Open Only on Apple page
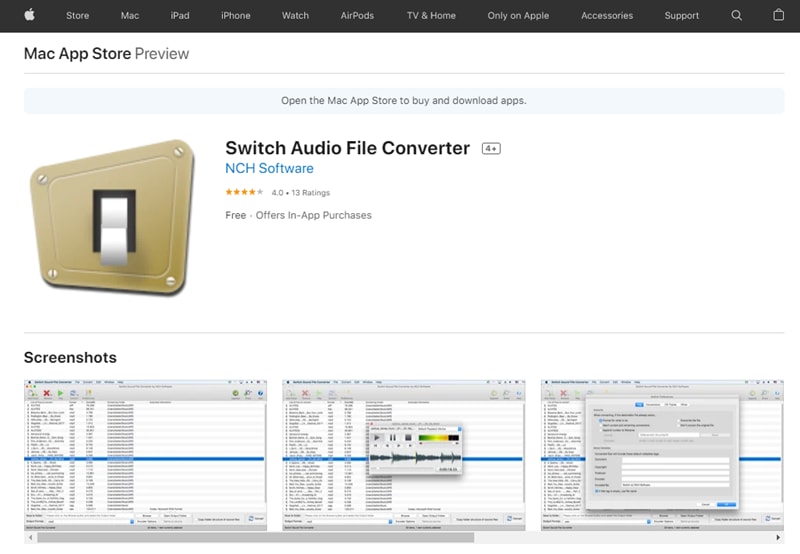This screenshot has height=554, width=800. [x=518, y=16]
